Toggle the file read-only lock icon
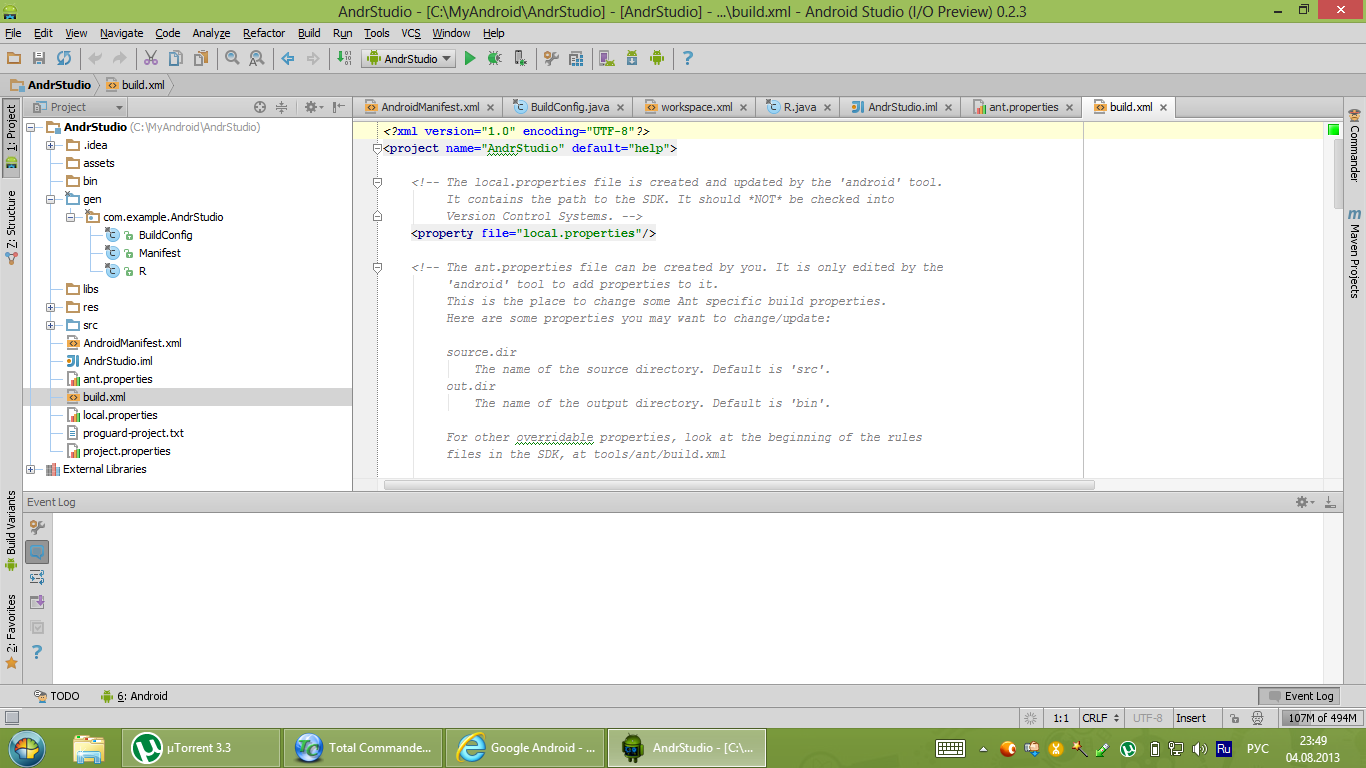The width and height of the screenshot is (1366, 768). coord(1235,718)
